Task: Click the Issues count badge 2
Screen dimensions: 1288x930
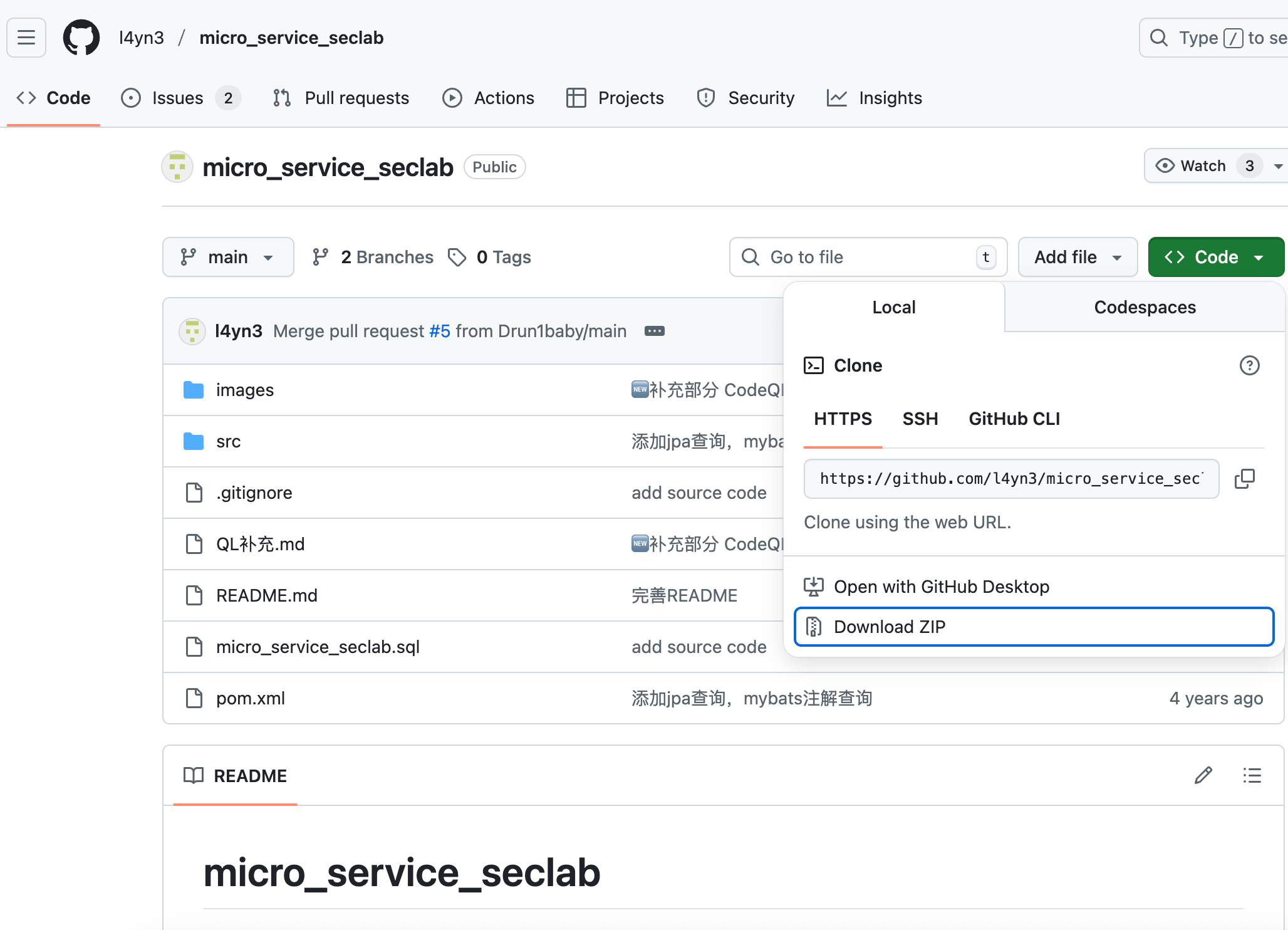Action: click(228, 98)
